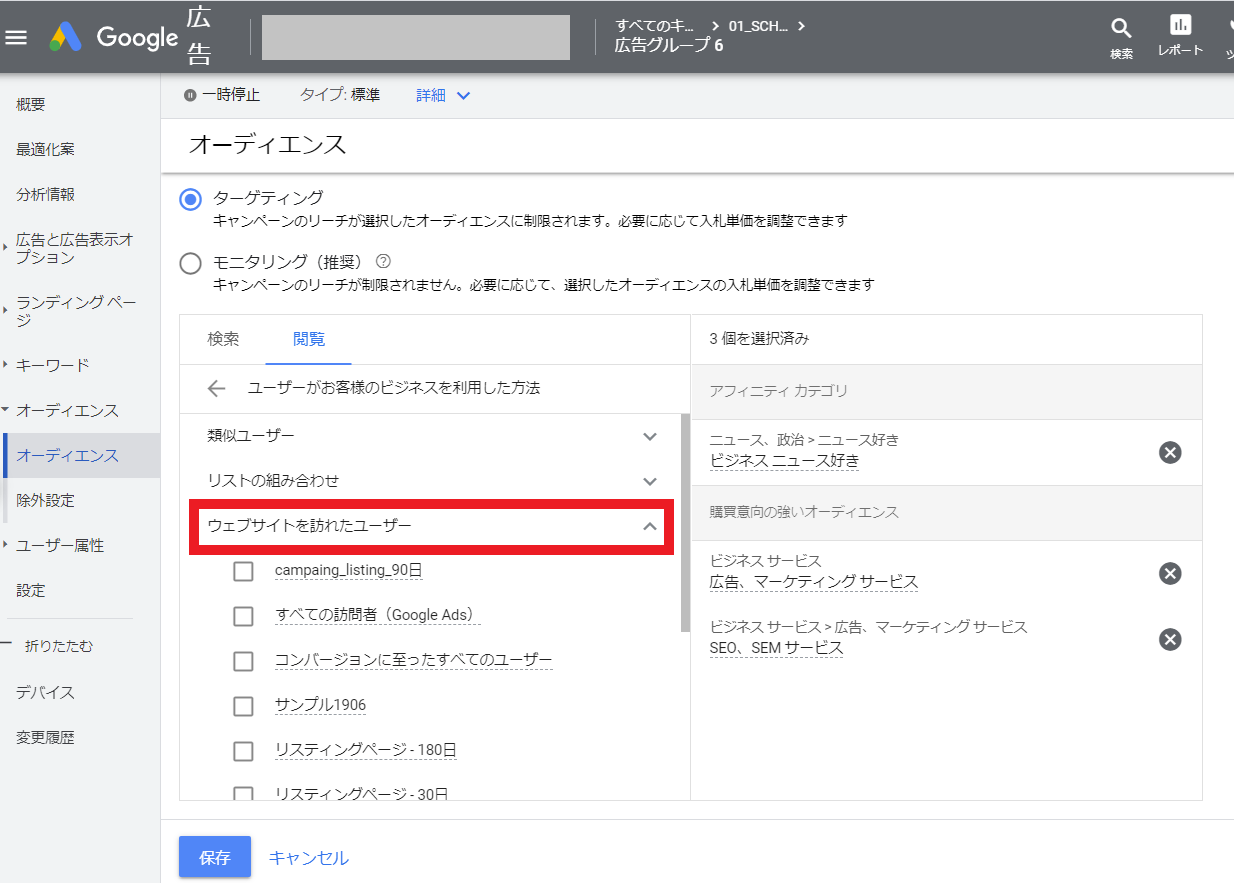Select the ターゲティング radio button
The width and height of the screenshot is (1234, 883).
pos(190,199)
